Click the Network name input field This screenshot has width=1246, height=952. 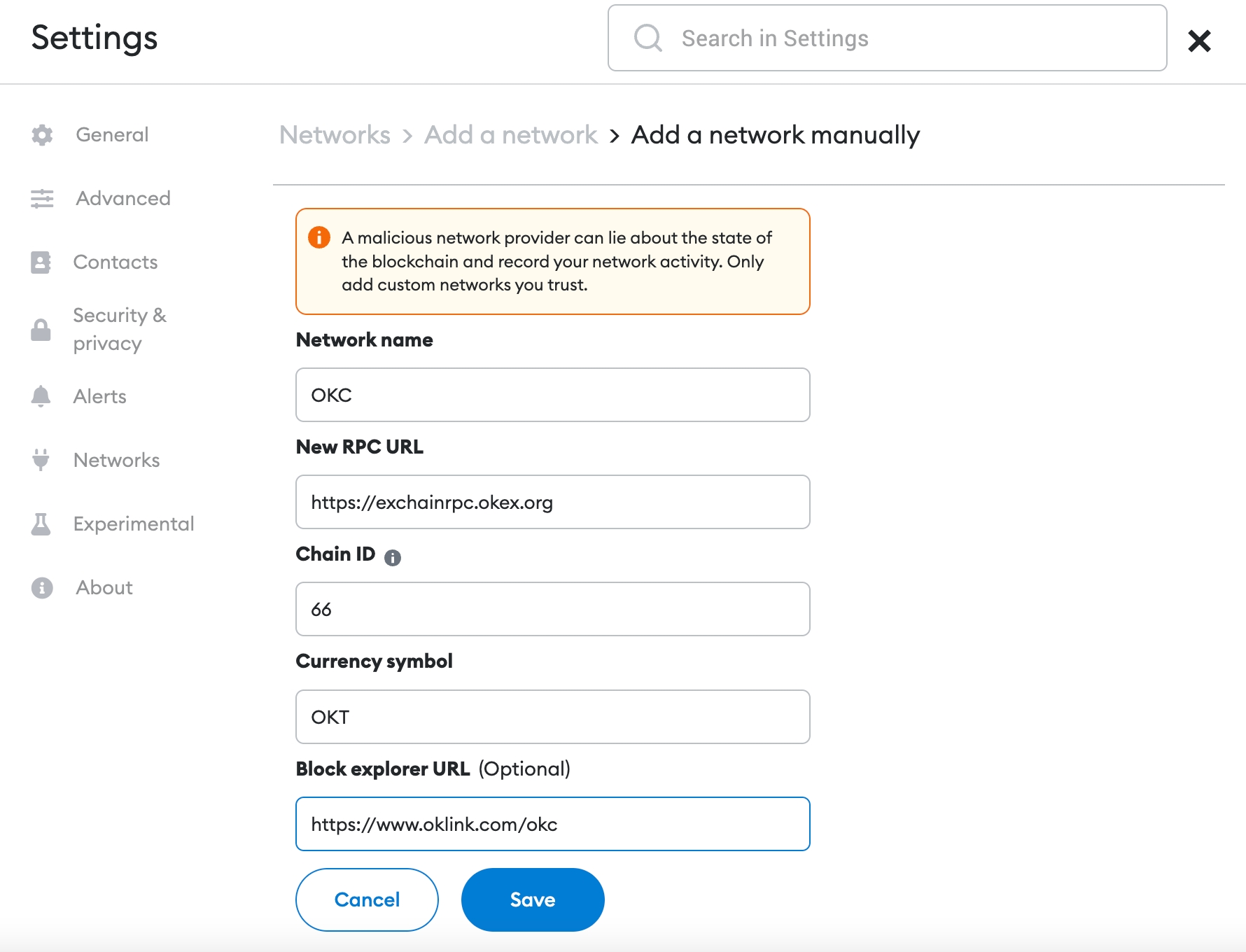point(552,395)
